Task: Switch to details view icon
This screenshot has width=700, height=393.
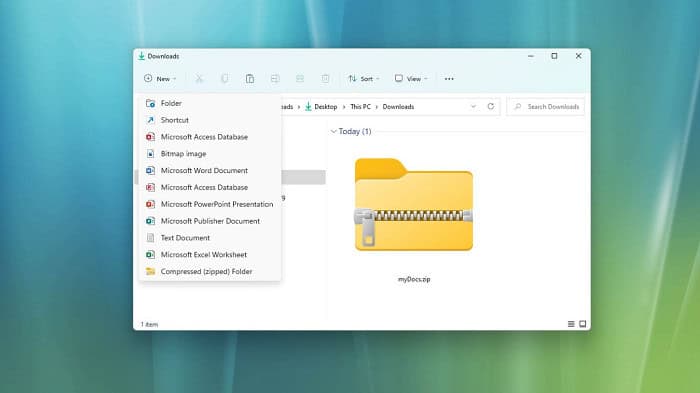Action: 571,324
